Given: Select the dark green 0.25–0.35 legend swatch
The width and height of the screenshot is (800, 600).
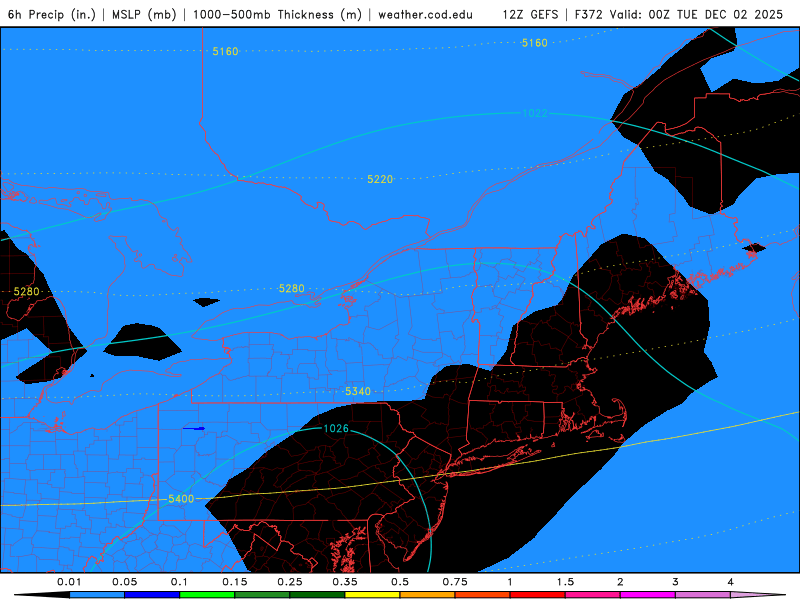Looking at the screenshot, I should click(317, 595).
